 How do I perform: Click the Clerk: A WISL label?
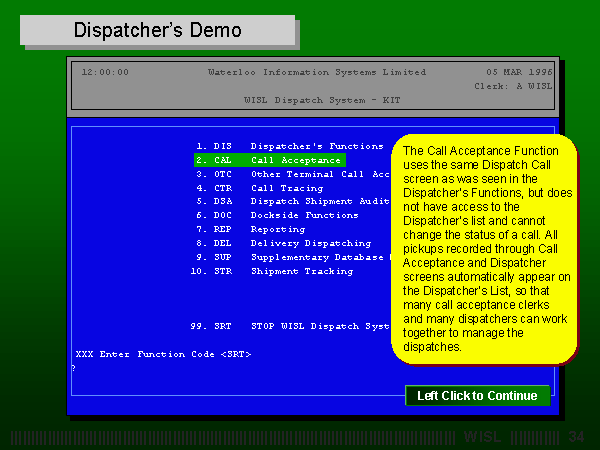coord(513,86)
